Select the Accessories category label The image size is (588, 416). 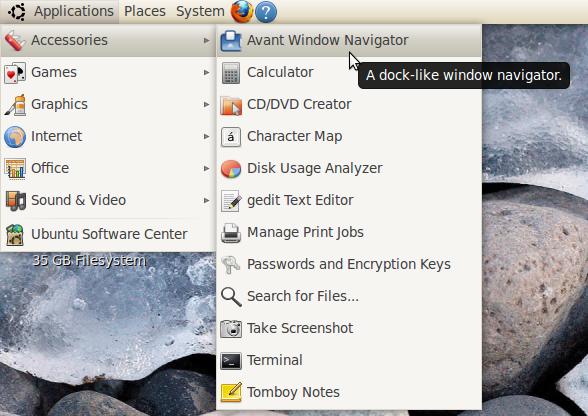pos(69,40)
